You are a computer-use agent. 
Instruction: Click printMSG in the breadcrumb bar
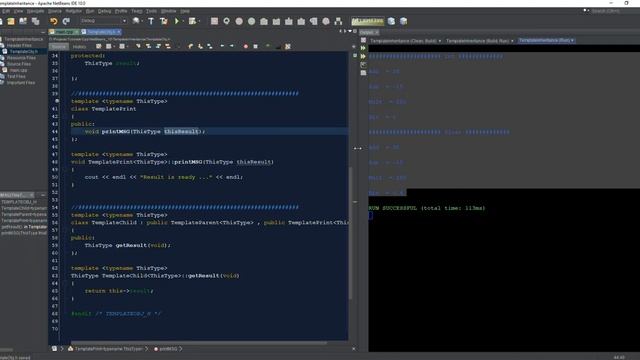168,349
